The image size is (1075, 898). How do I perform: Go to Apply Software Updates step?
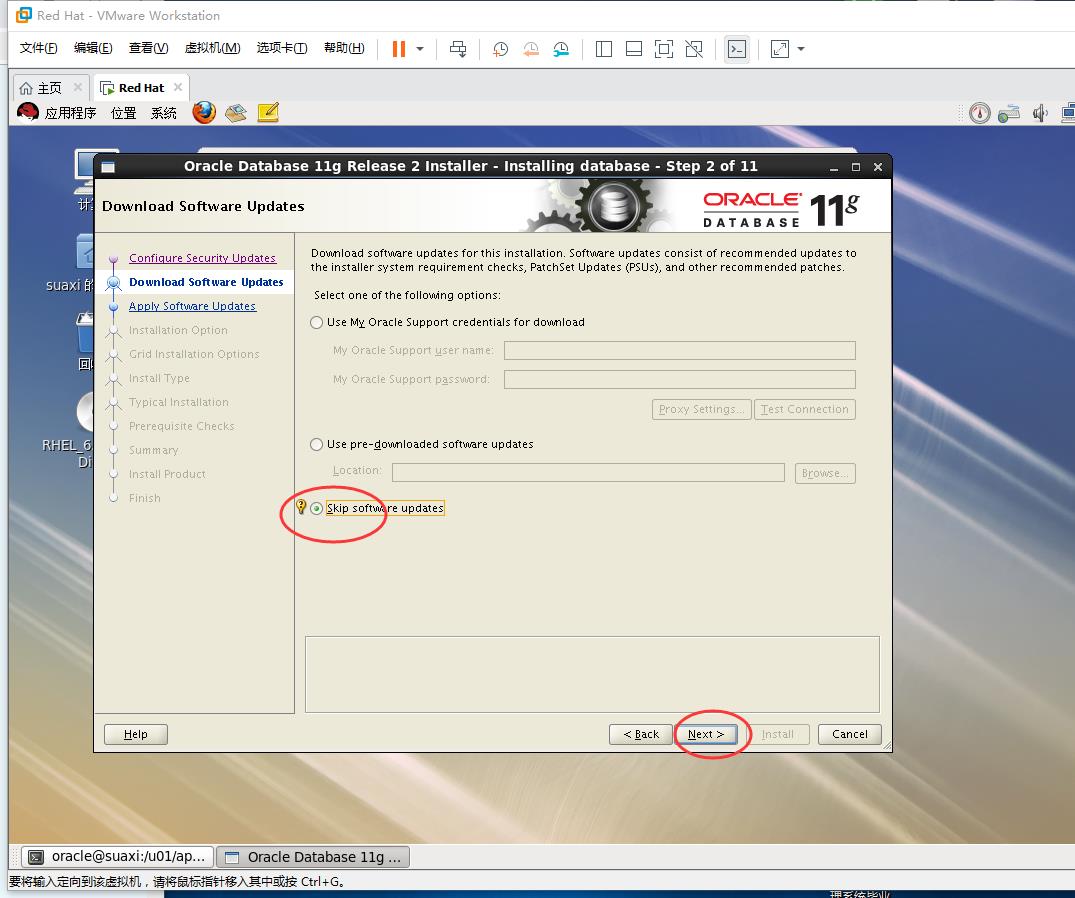192,306
